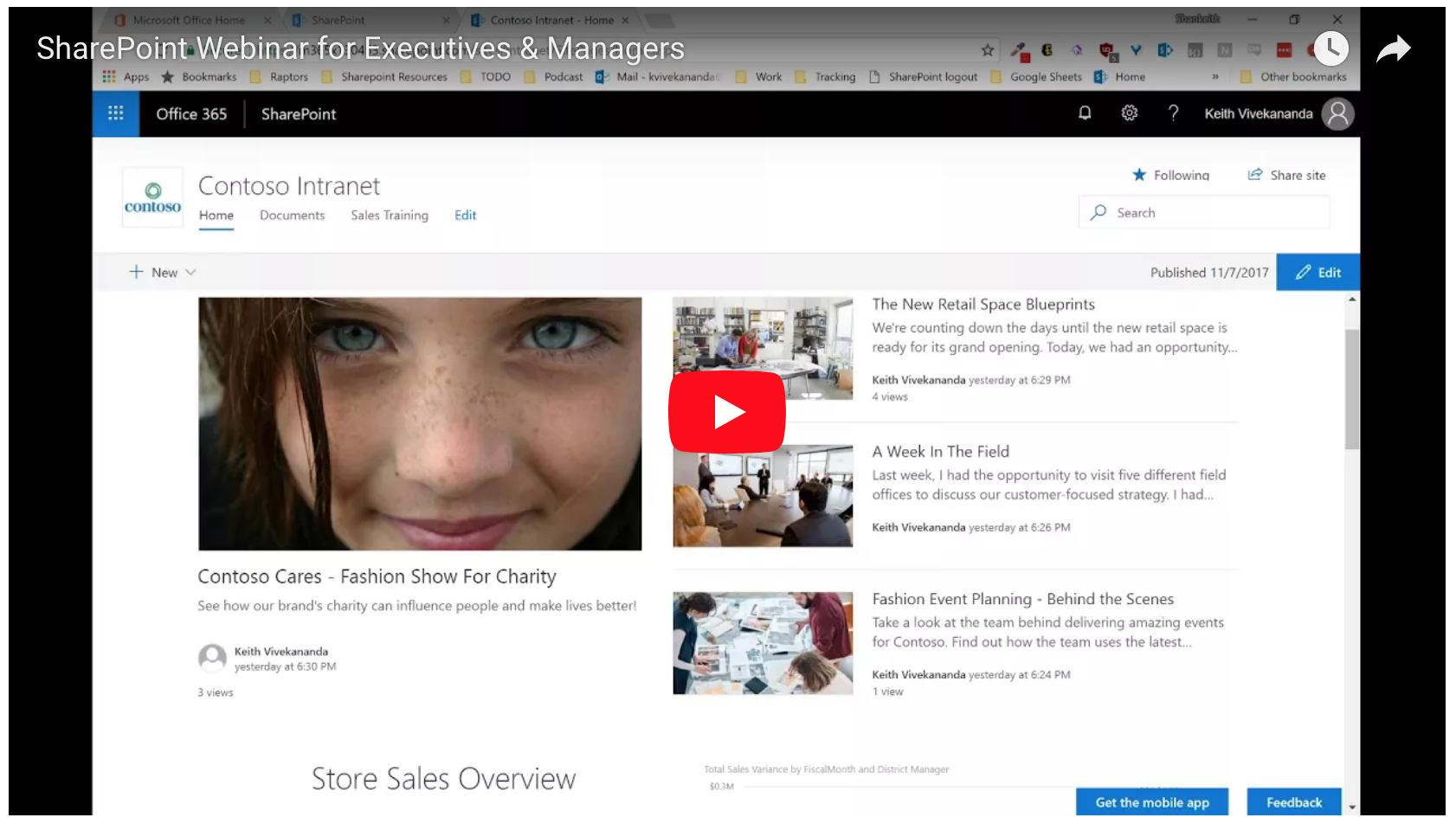The image size is (1456, 824).
Task: Open A Week In The Field article
Action: [941, 452]
